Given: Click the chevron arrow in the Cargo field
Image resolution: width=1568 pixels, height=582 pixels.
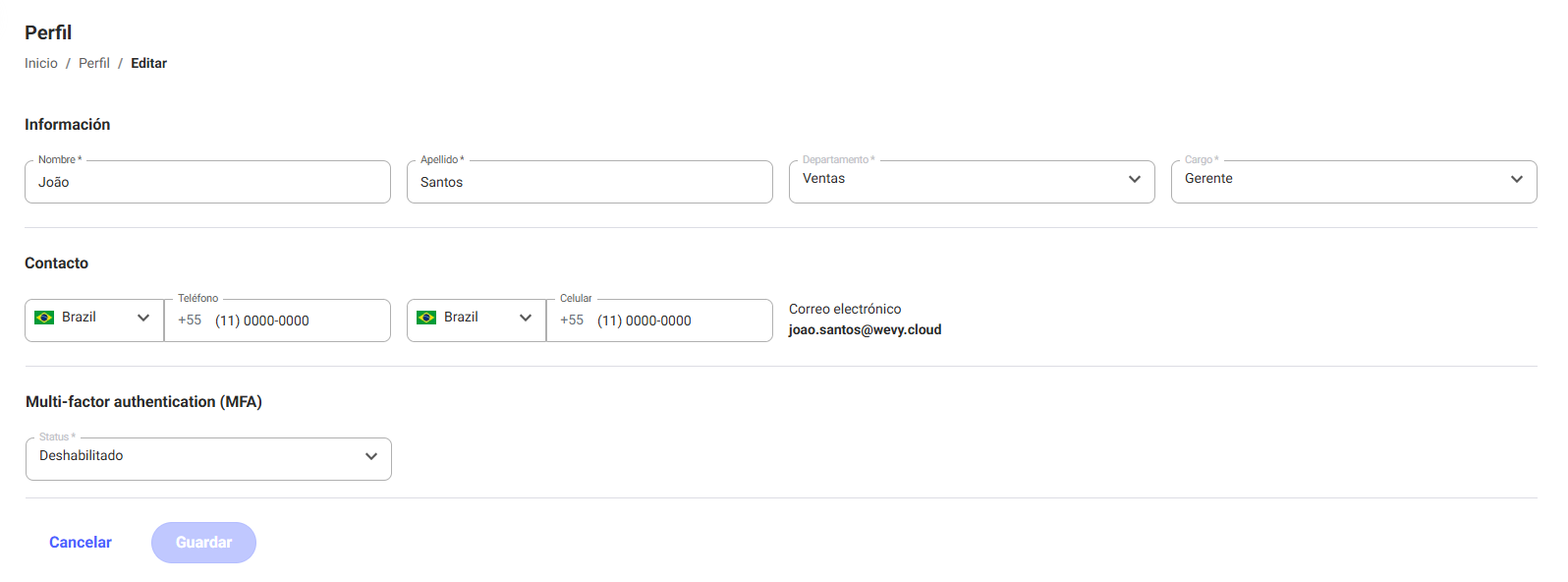Looking at the screenshot, I should point(1517,179).
